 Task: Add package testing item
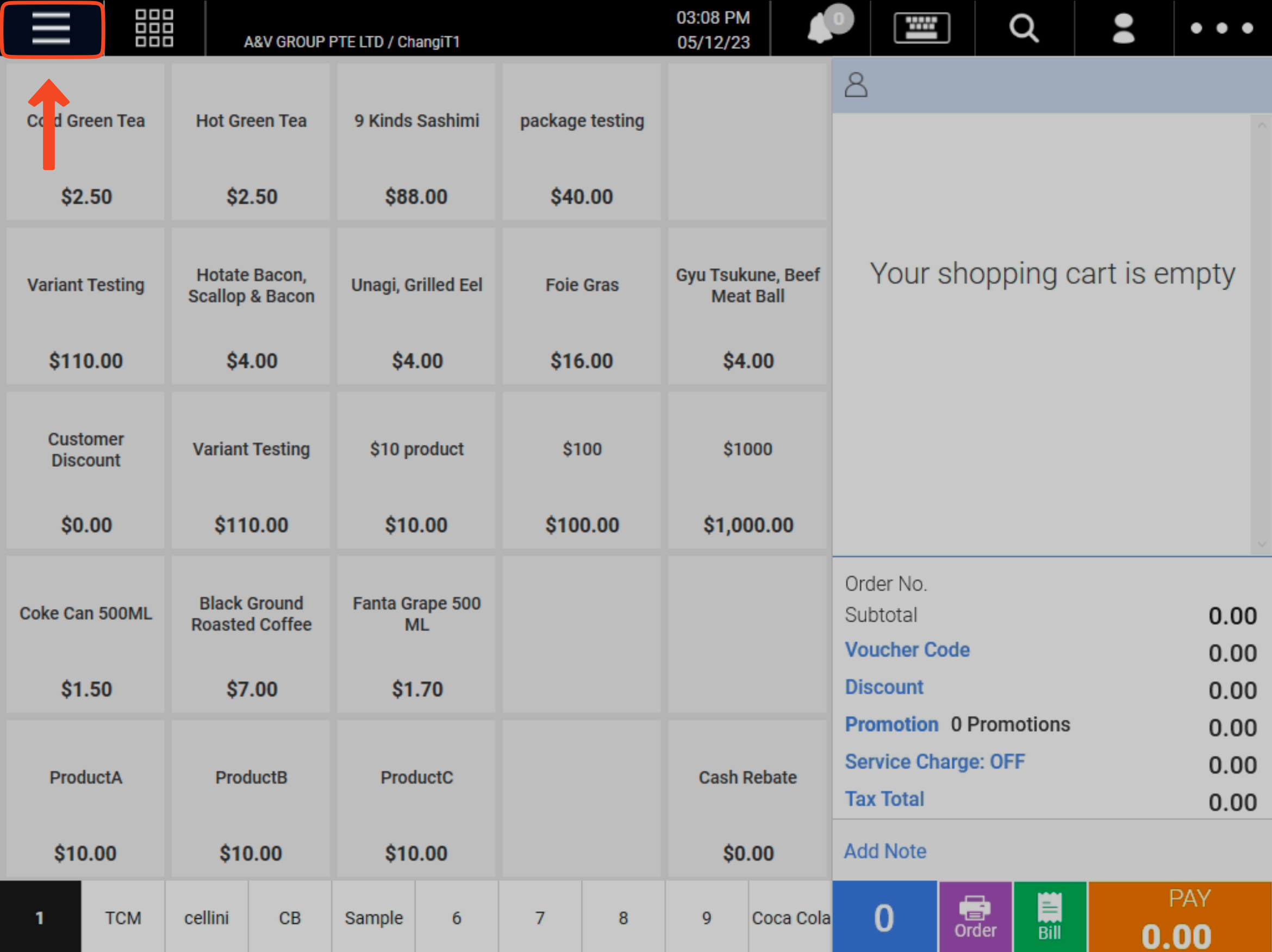(x=582, y=141)
